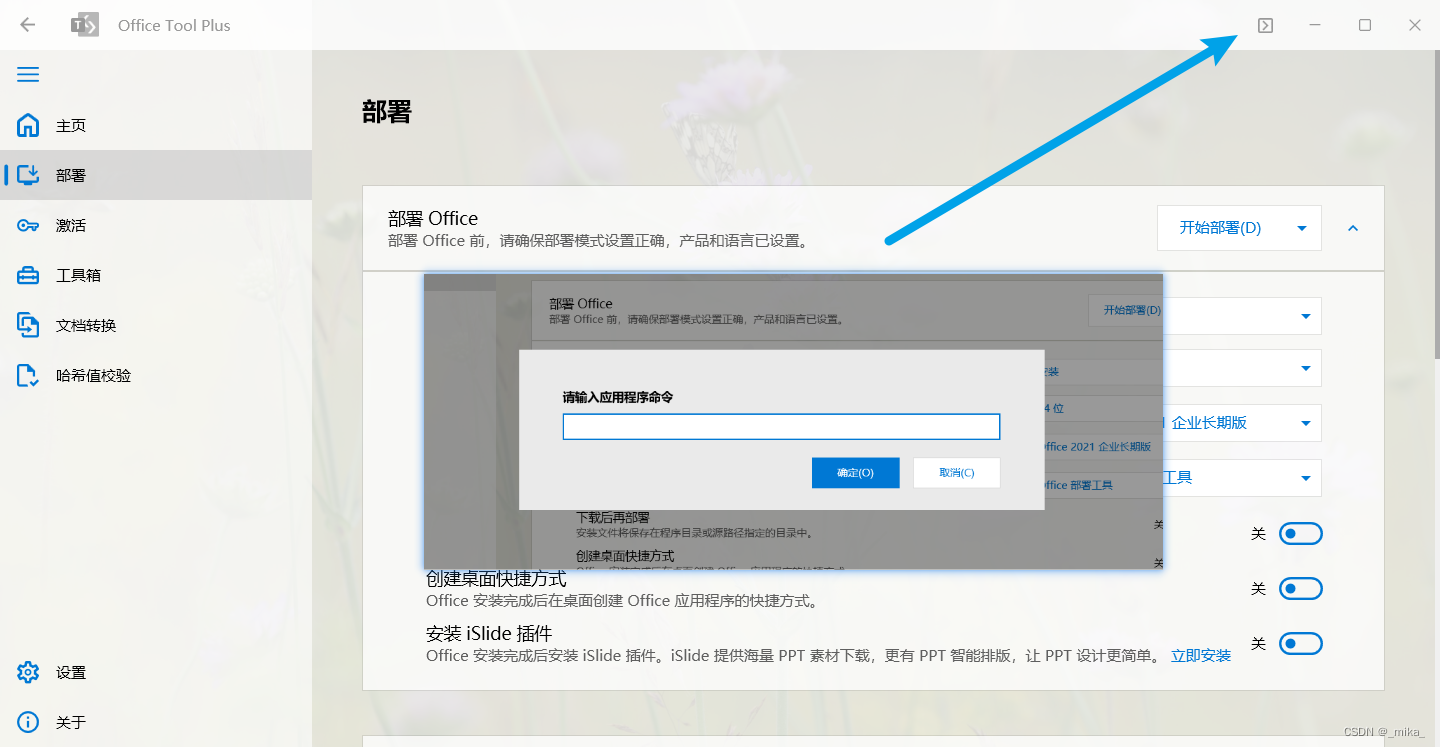Click the 创建桌面快捷方式 label
1440x747 pixels.
coord(496,579)
